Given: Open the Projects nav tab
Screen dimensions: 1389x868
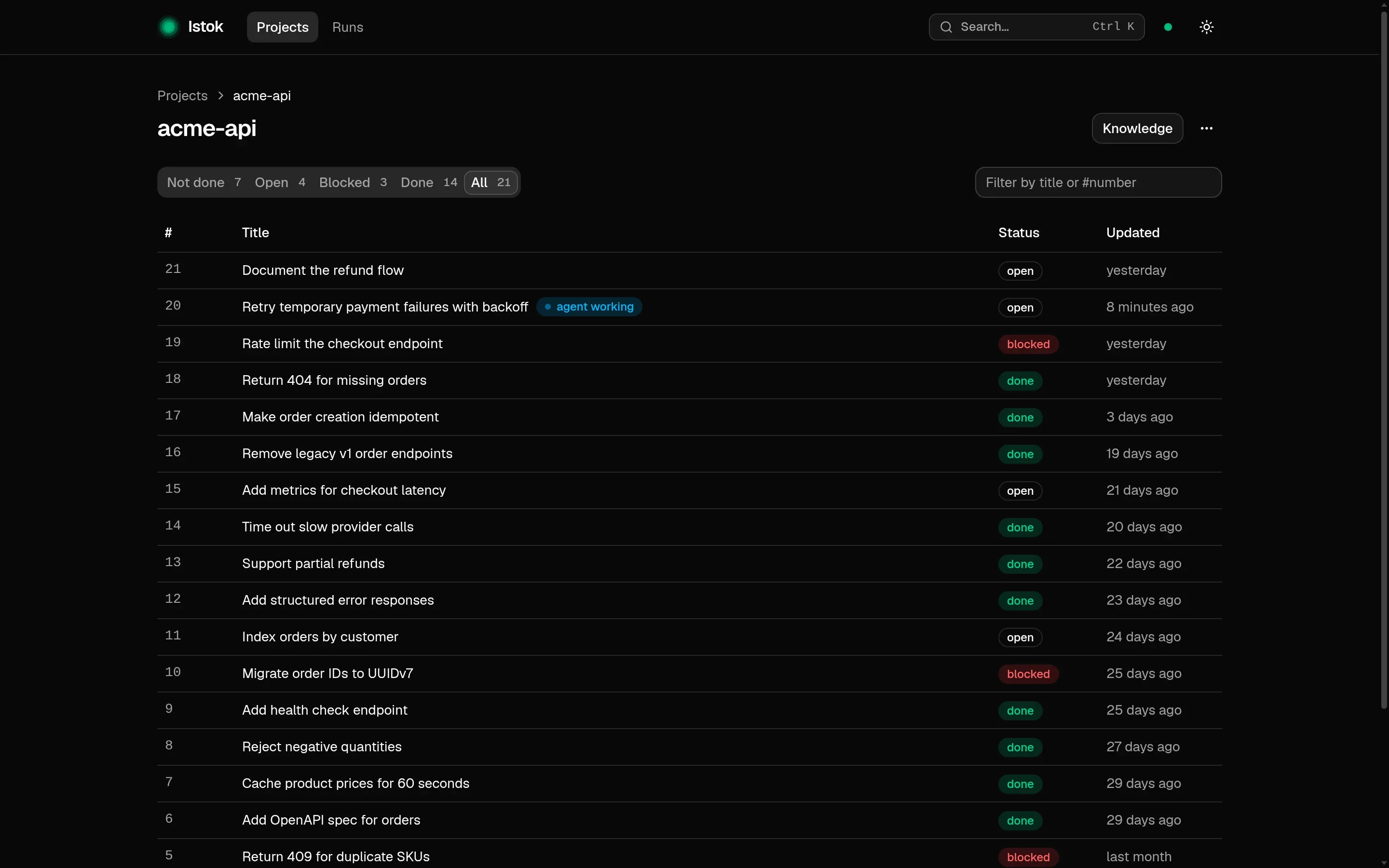Looking at the screenshot, I should tap(283, 27).
